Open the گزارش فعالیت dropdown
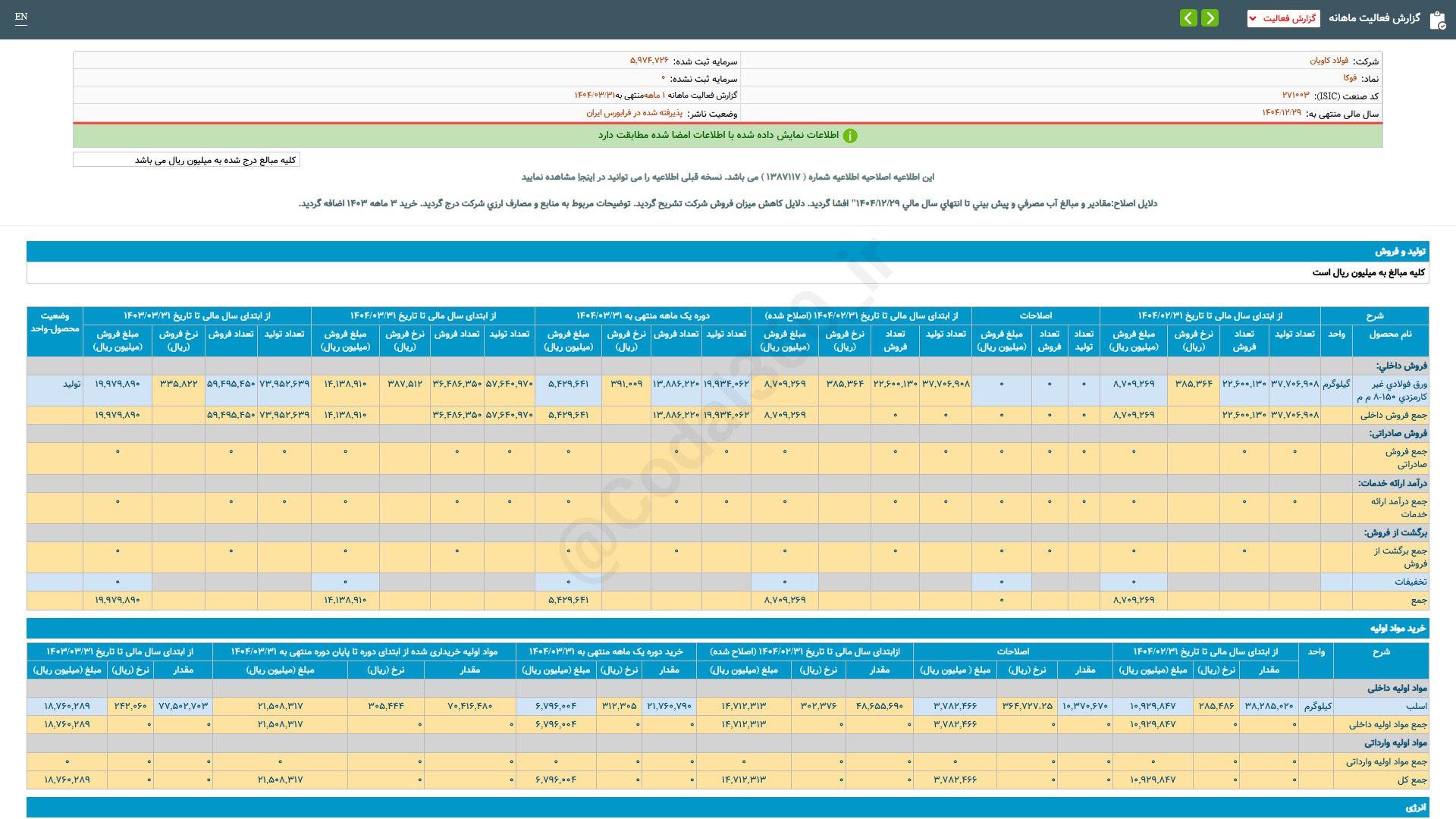The width and height of the screenshot is (1456, 819). pos(1283,18)
